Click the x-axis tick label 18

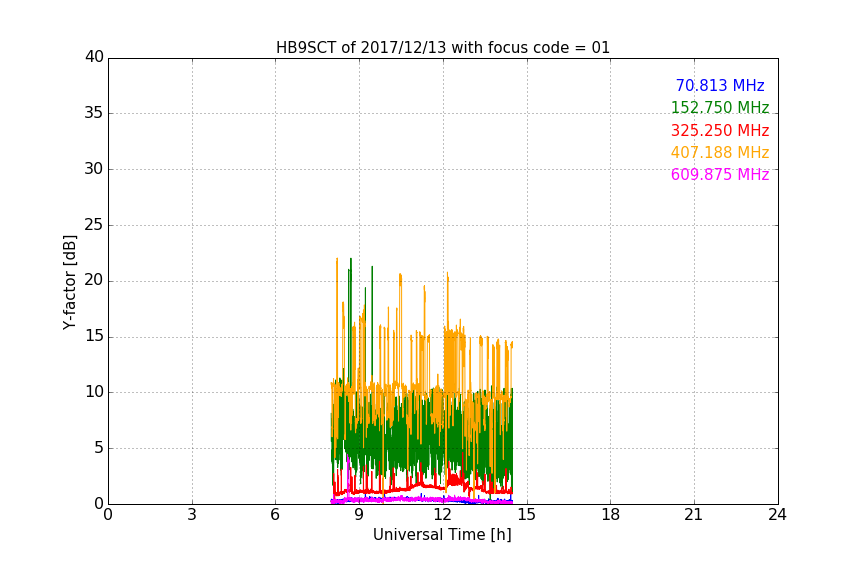(x=611, y=515)
